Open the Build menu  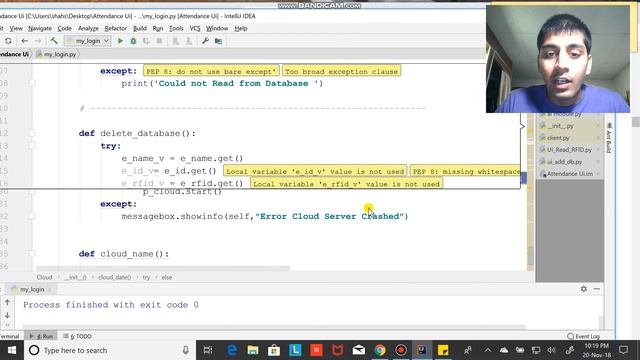pos(140,28)
